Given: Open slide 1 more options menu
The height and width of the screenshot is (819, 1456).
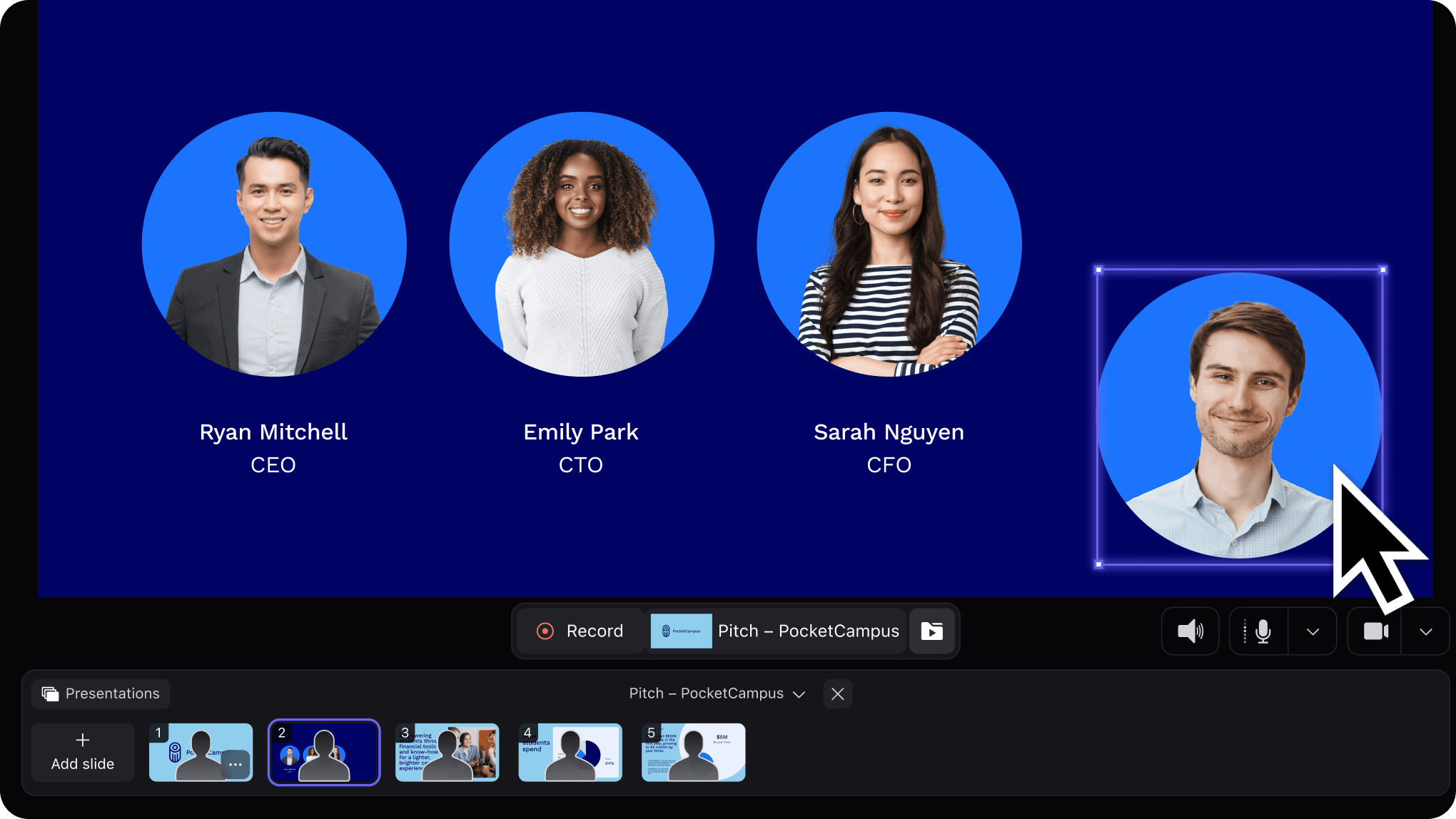Looking at the screenshot, I should [x=236, y=764].
